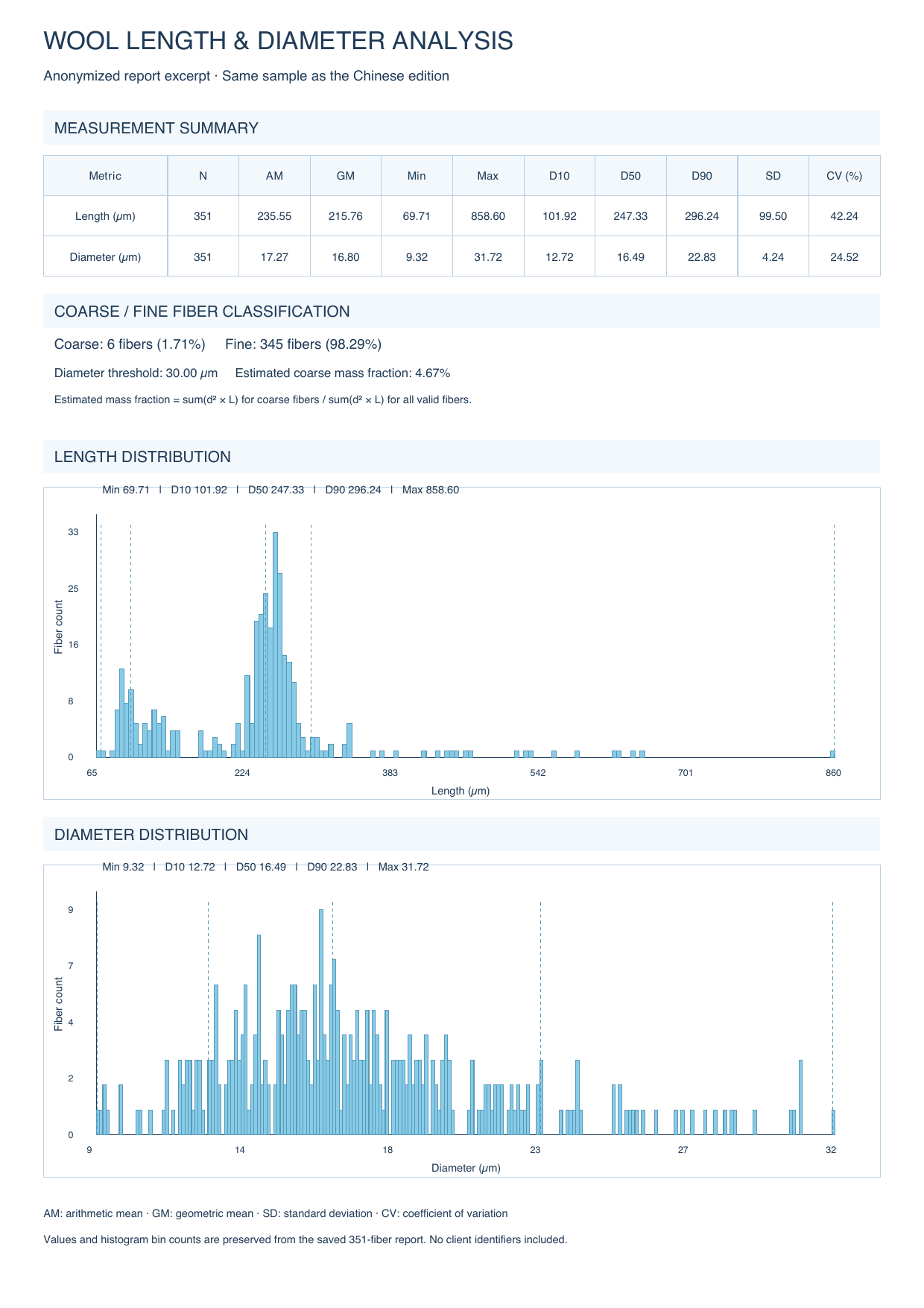
Task: Click the "AM" column header in the table
Action: pyautogui.click(x=274, y=176)
